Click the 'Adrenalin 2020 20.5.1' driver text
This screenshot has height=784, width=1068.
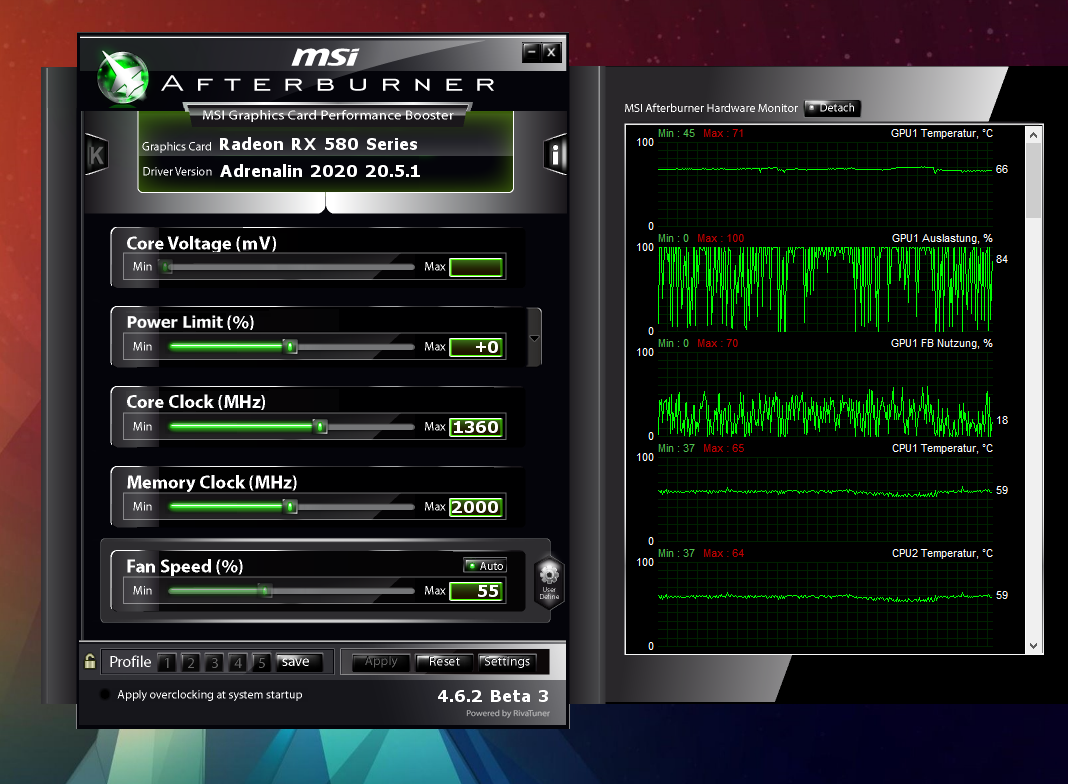[x=320, y=171]
